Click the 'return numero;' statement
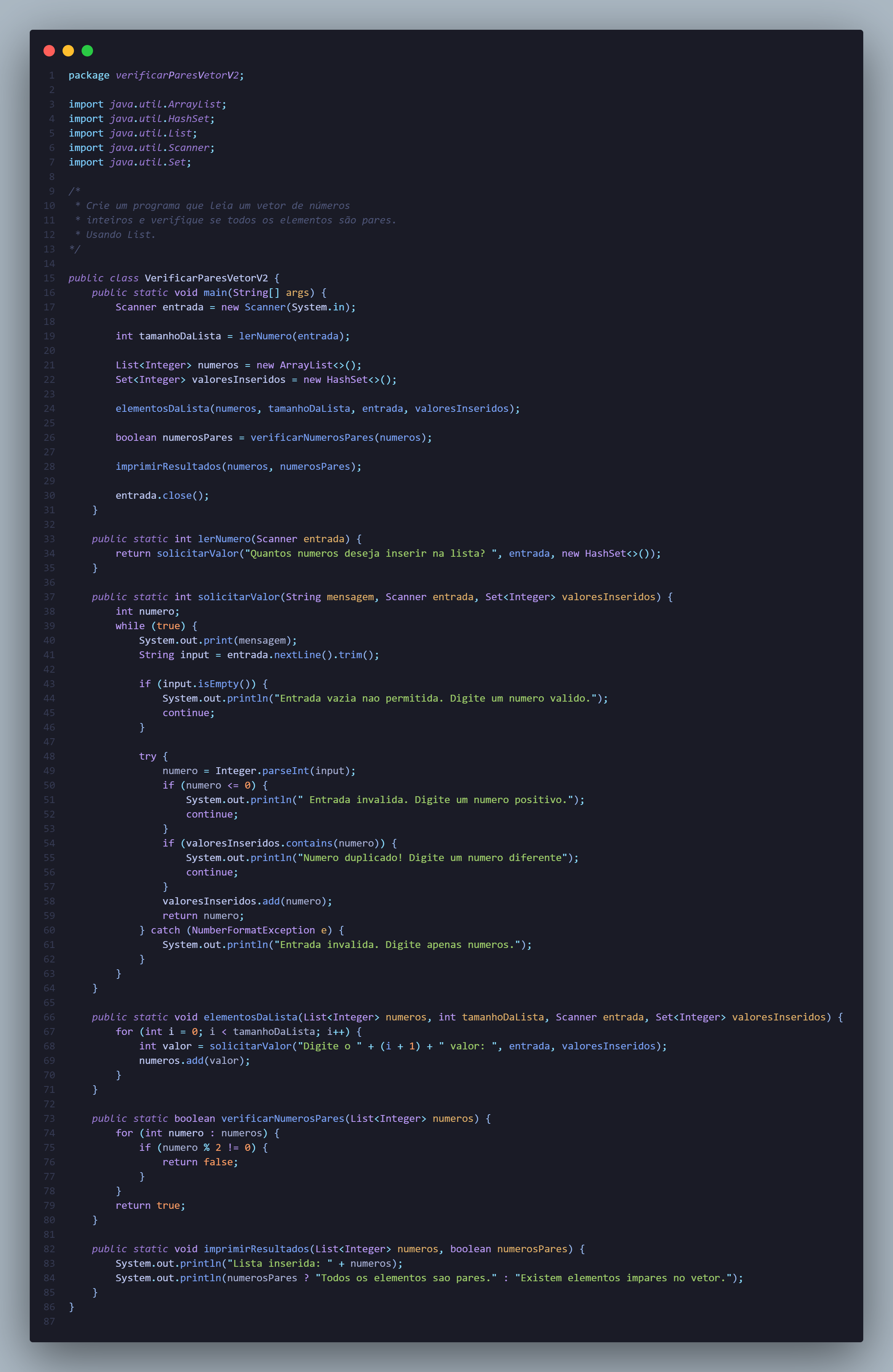The image size is (893, 1372). [x=204, y=916]
